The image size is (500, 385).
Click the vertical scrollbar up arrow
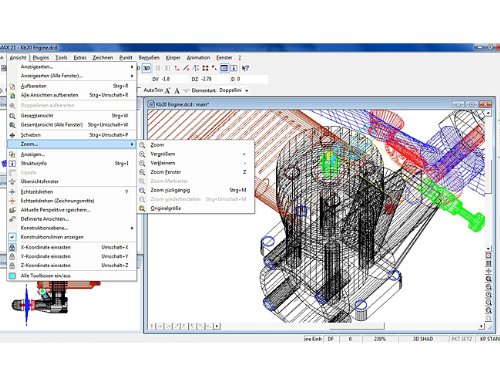pyautogui.click(x=488, y=113)
